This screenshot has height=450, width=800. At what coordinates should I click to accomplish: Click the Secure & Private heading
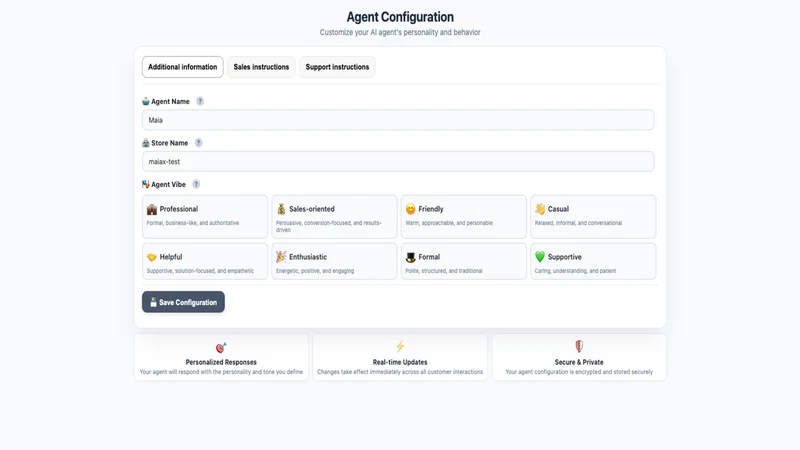click(x=579, y=362)
